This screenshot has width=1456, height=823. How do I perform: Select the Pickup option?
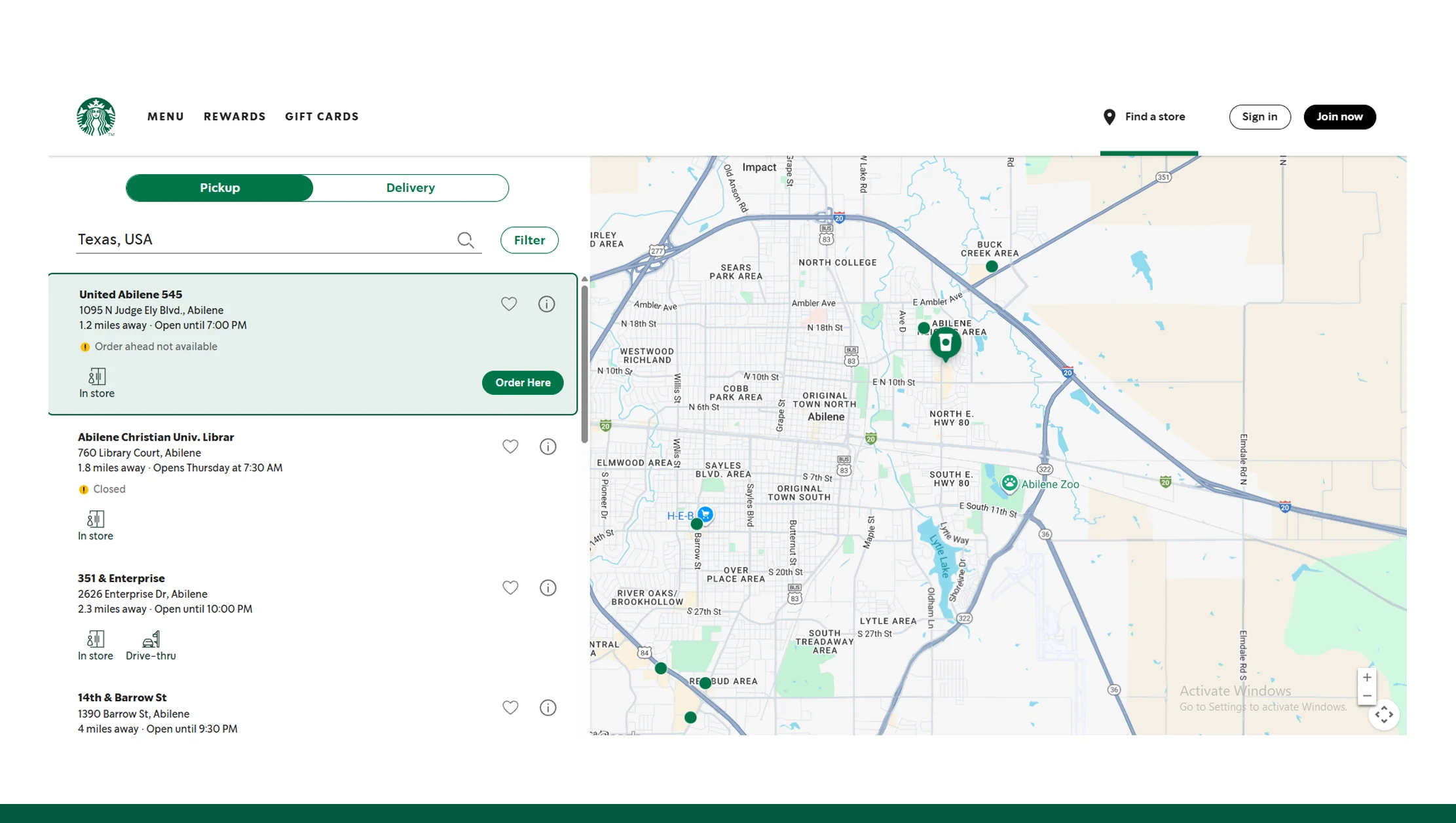pyautogui.click(x=219, y=187)
